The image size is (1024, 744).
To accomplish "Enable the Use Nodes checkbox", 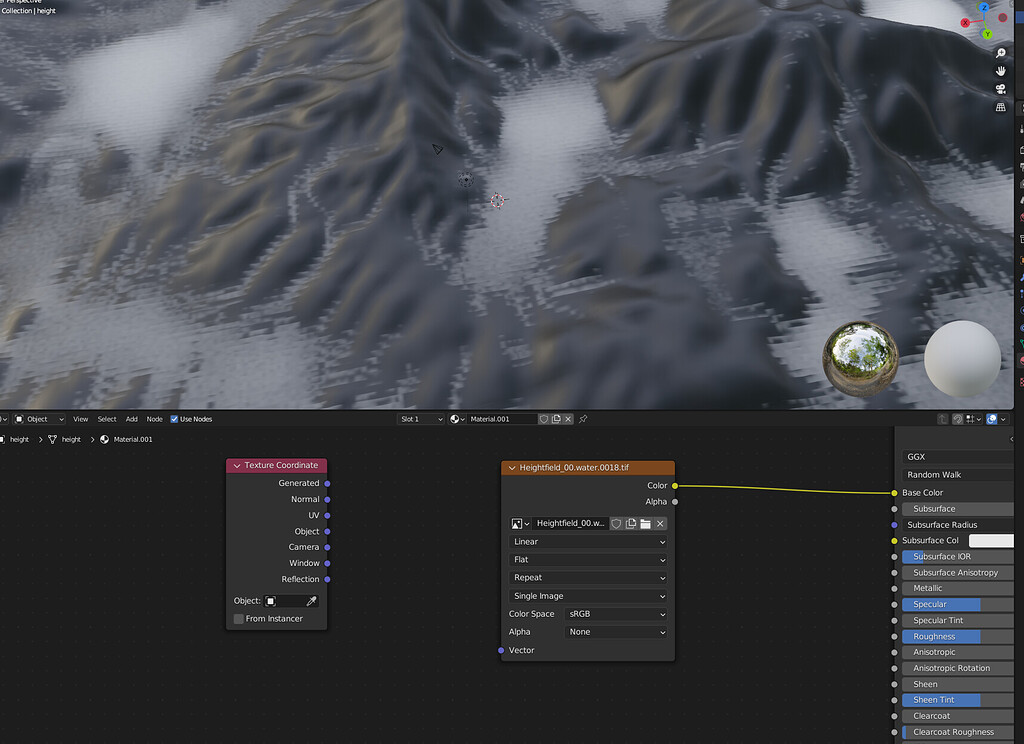I will 176,419.
